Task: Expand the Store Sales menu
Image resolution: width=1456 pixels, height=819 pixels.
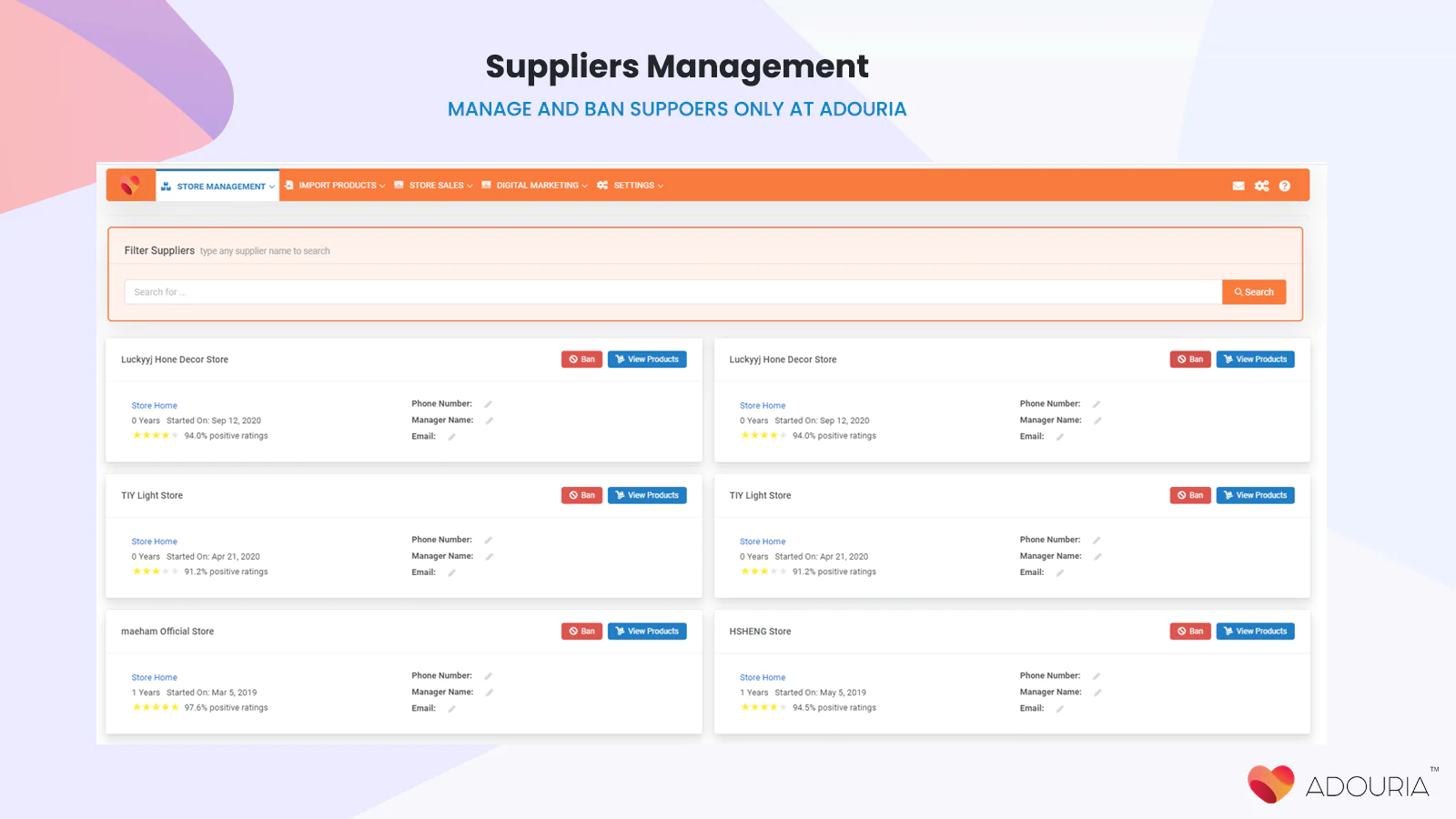Action: (434, 186)
